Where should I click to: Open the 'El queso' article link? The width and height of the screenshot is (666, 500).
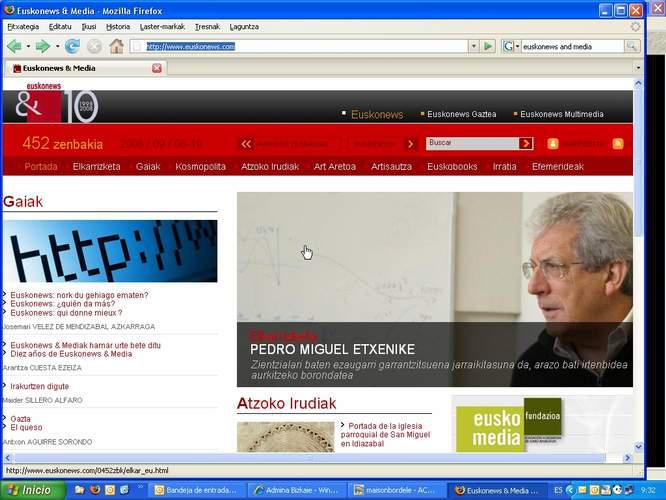coord(26,427)
